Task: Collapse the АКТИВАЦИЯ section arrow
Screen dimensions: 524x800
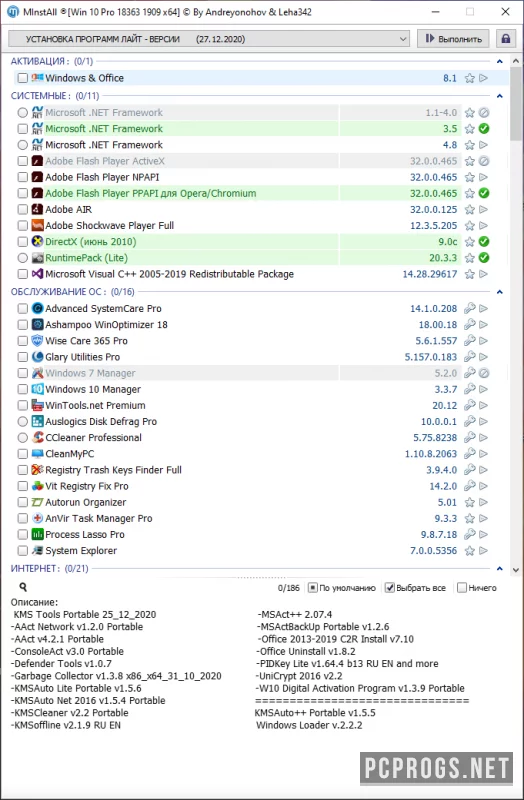Action: click(x=500, y=61)
